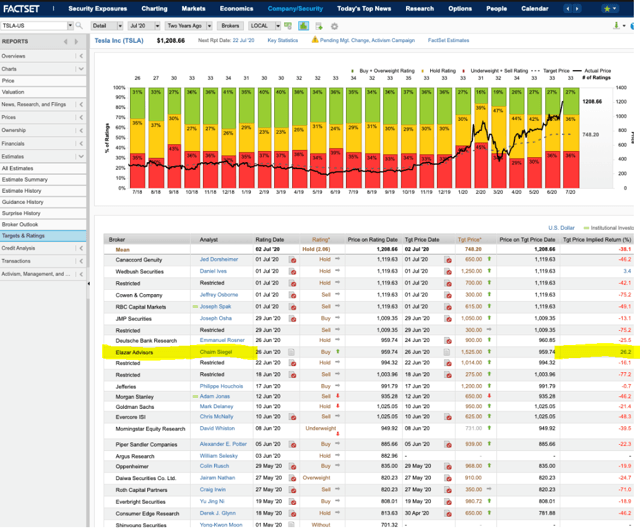The height and width of the screenshot is (529, 640).
Task: Sort table by Tgt Price column header
Action: [469, 240]
